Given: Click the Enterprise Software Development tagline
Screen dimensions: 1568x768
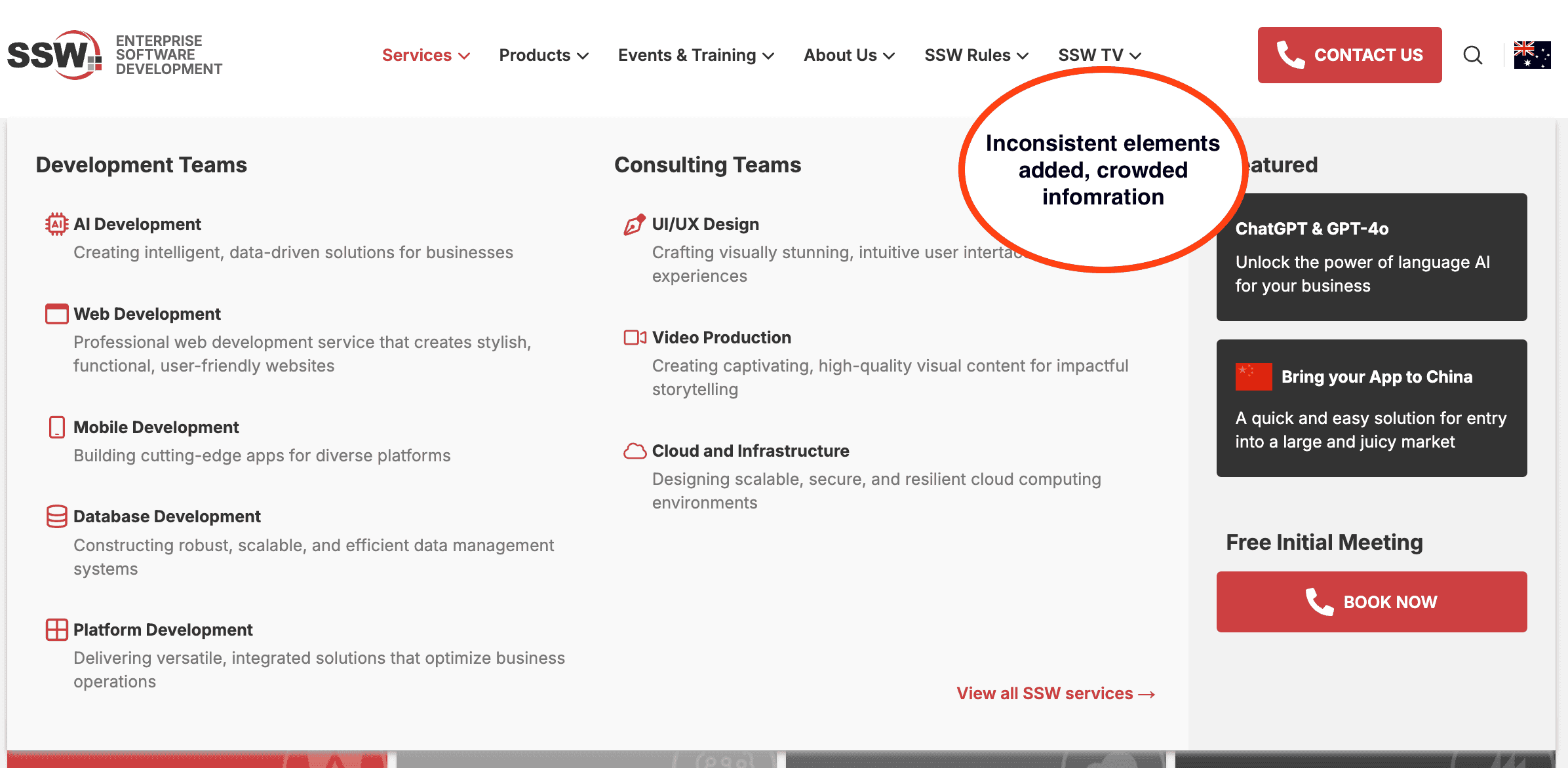Looking at the screenshot, I should 169,55.
